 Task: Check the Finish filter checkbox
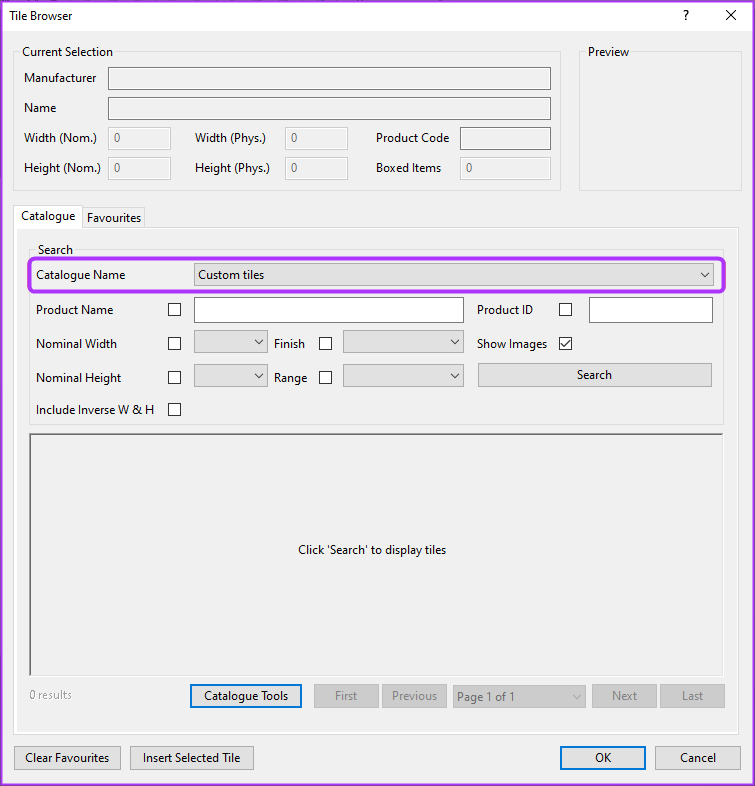325,344
